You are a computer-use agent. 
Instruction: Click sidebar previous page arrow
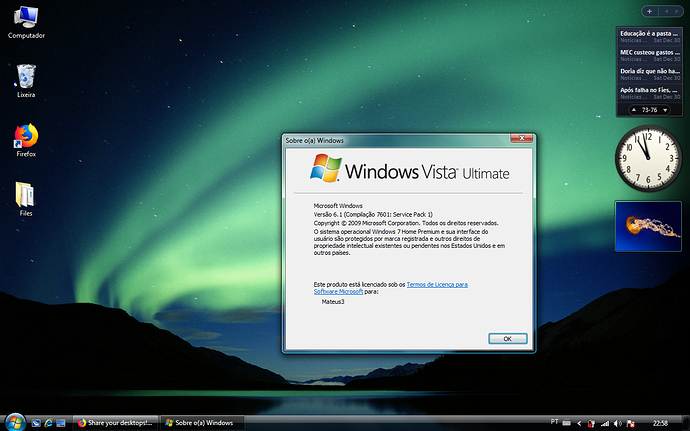click(x=667, y=11)
